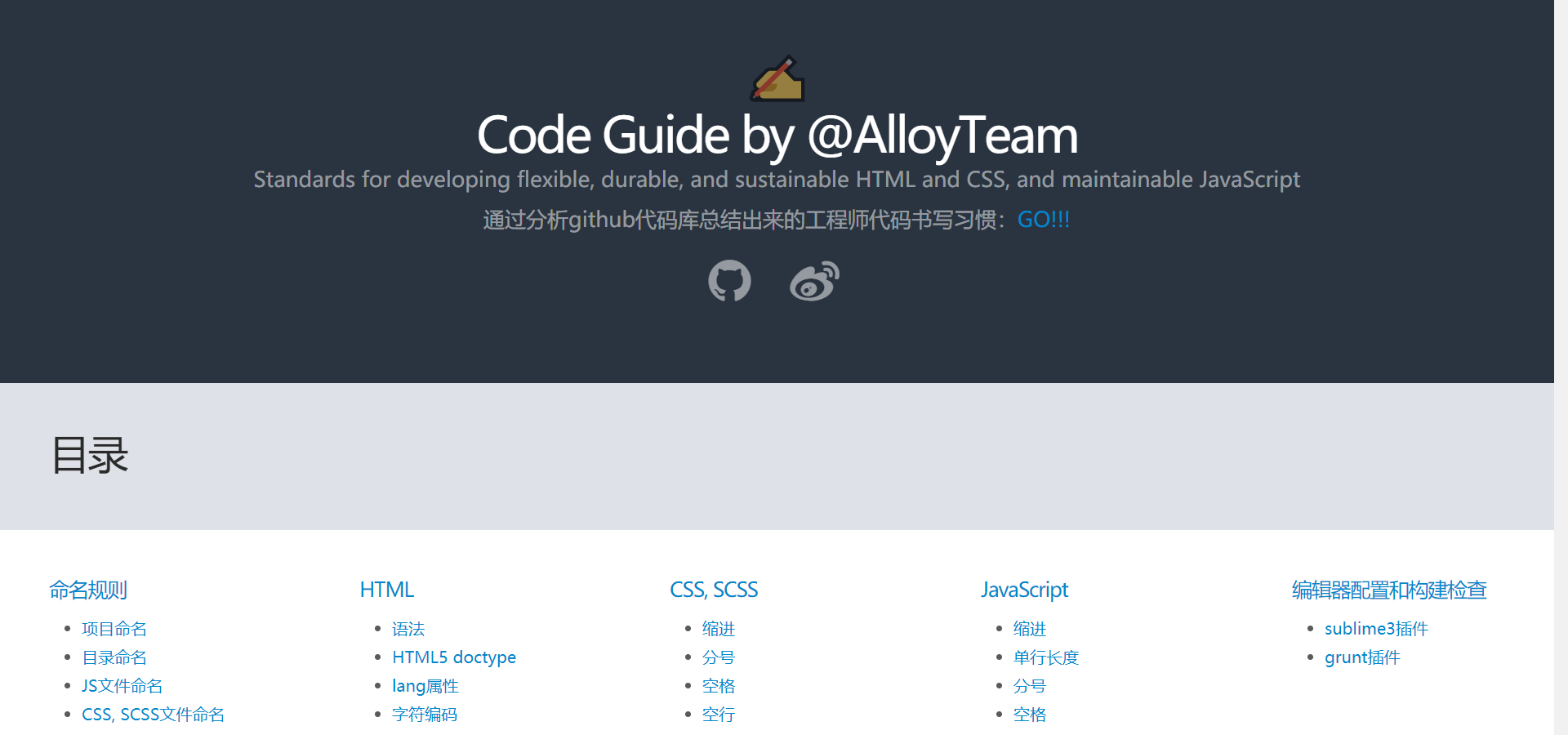Open the GitHub icon link
Screen dimensions: 1568x735
pyautogui.click(x=729, y=281)
